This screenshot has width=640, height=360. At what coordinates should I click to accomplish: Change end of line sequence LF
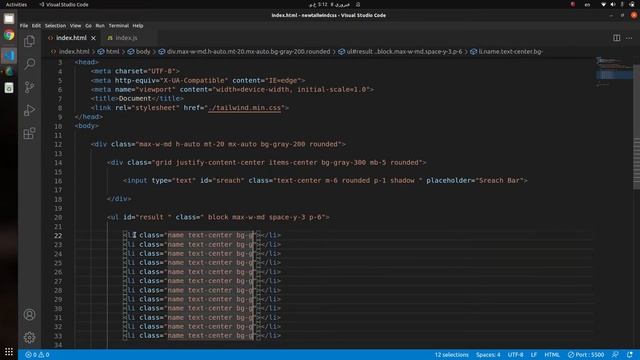coord(533,355)
